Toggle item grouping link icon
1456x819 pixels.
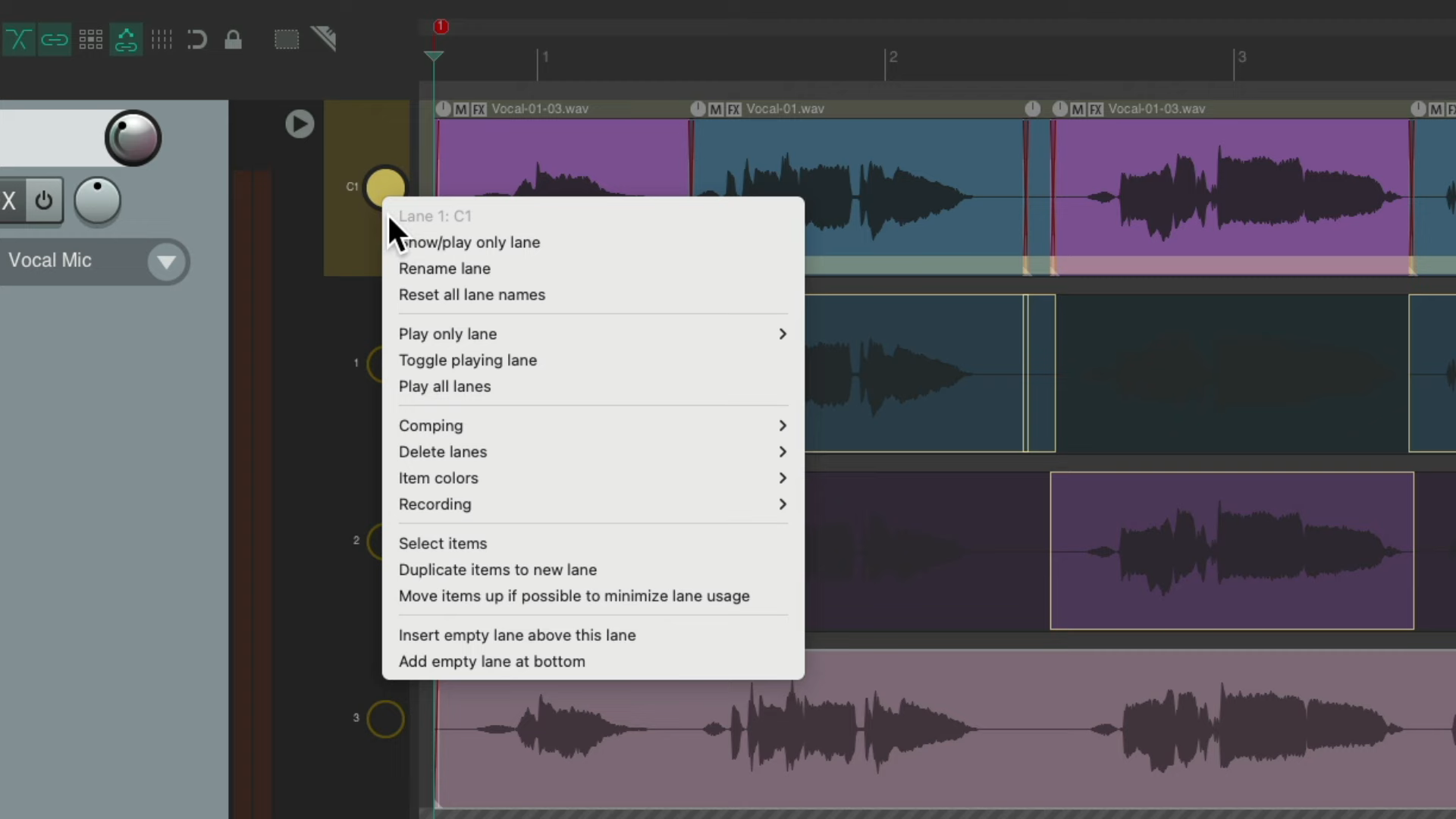pos(54,39)
